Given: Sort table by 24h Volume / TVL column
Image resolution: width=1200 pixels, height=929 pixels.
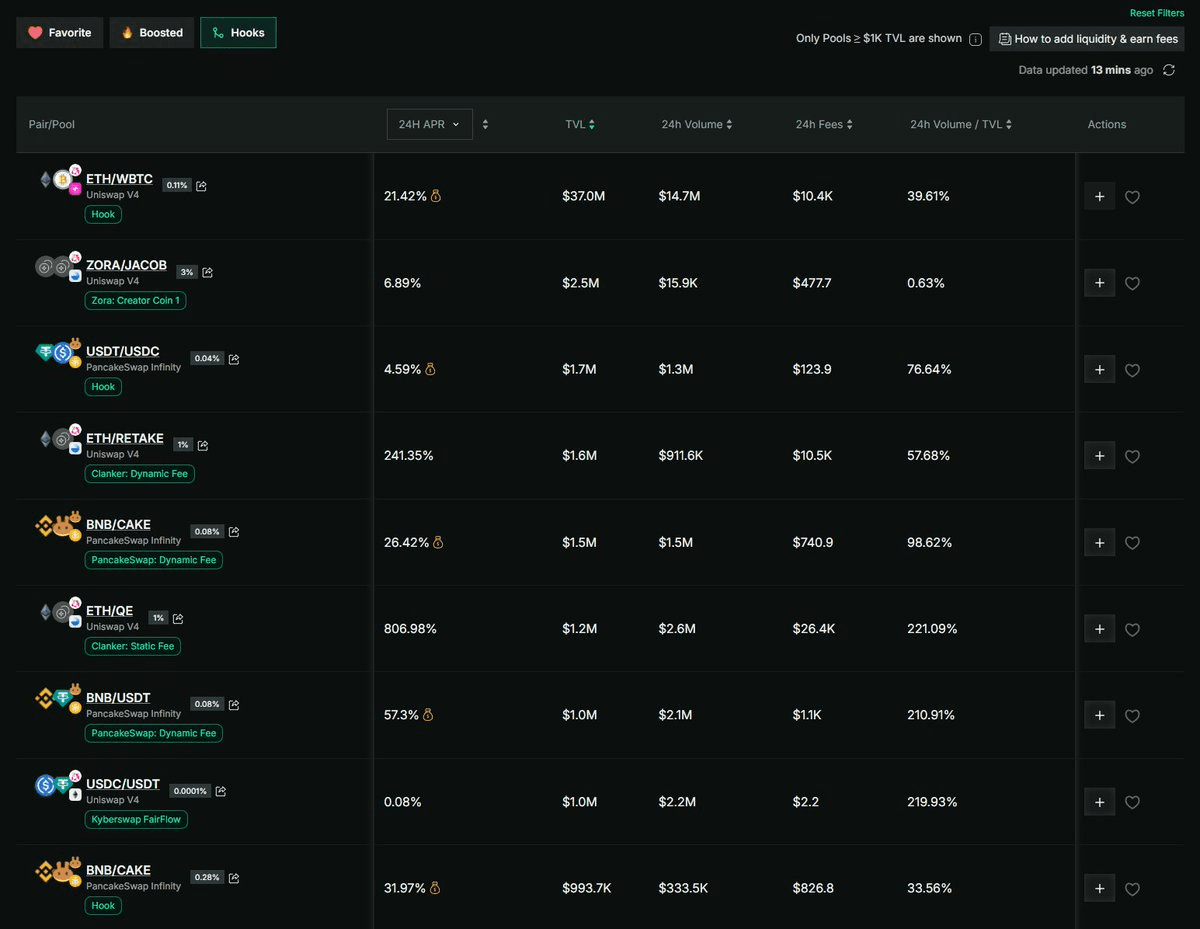Looking at the screenshot, I should tap(961, 124).
